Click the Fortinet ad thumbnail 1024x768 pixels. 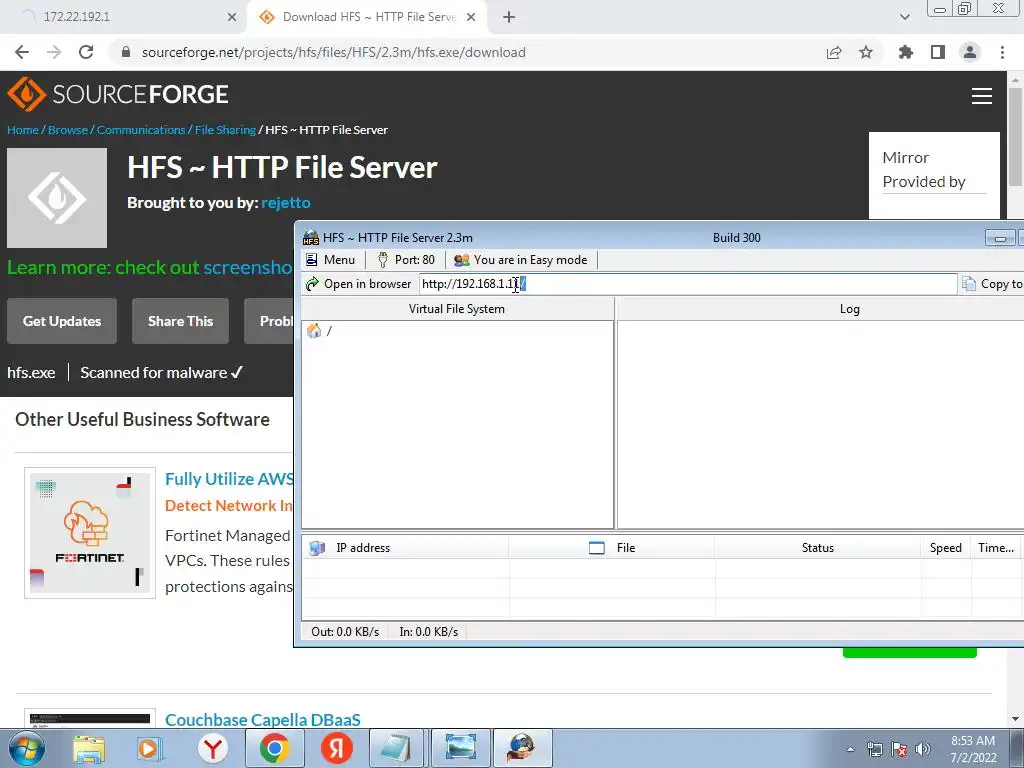tap(90, 533)
